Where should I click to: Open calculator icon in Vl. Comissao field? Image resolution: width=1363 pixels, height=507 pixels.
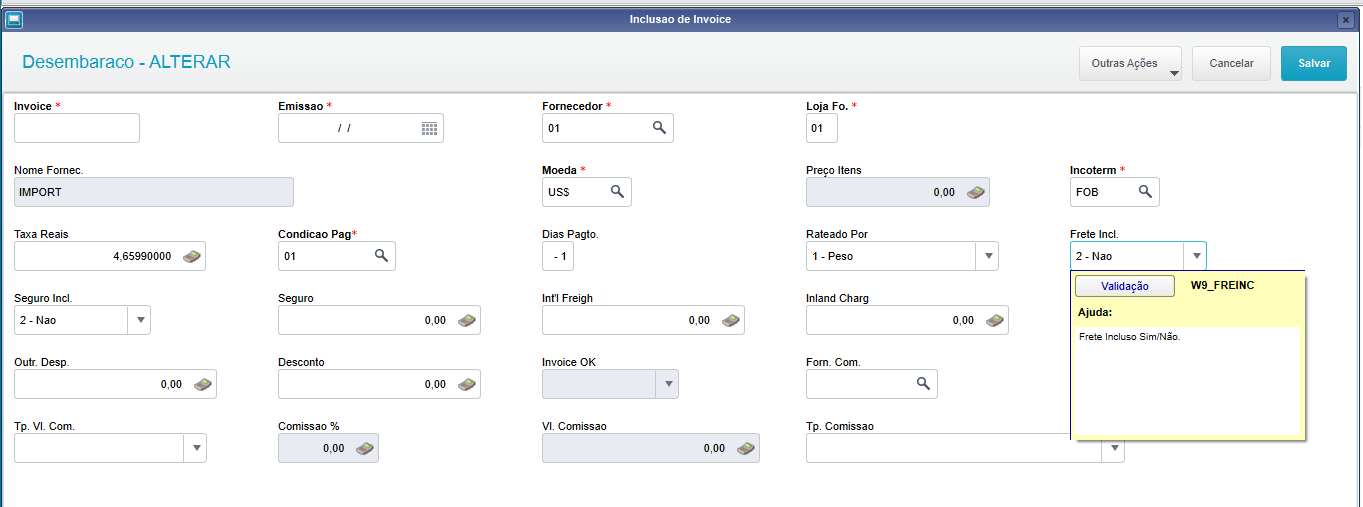point(746,448)
